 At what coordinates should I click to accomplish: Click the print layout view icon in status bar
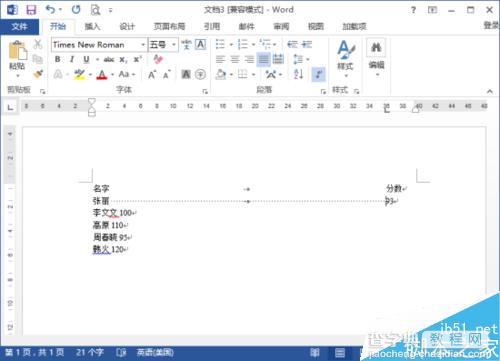tap(340, 352)
